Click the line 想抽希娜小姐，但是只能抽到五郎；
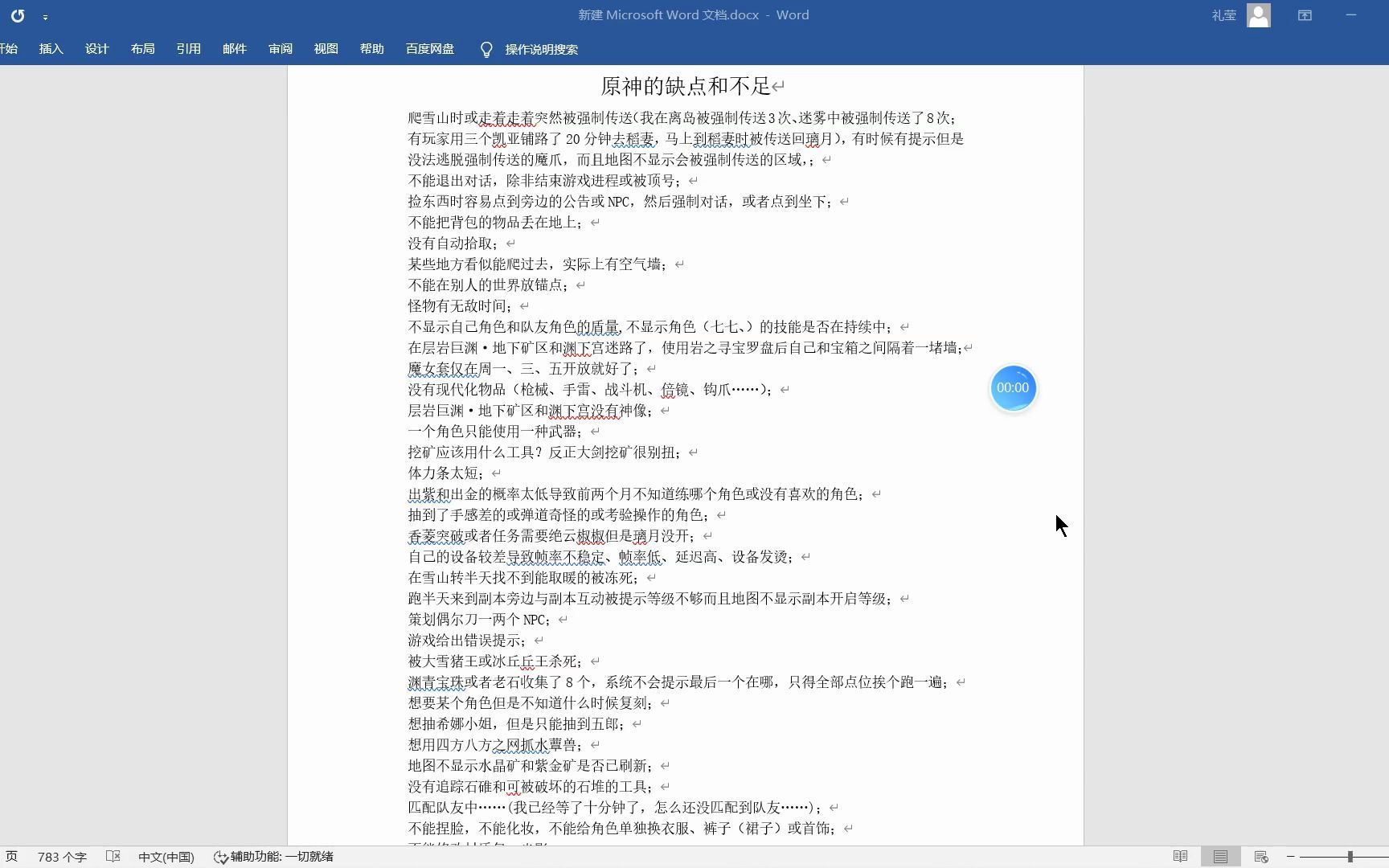 pyautogui.click(x=517, y=724)
